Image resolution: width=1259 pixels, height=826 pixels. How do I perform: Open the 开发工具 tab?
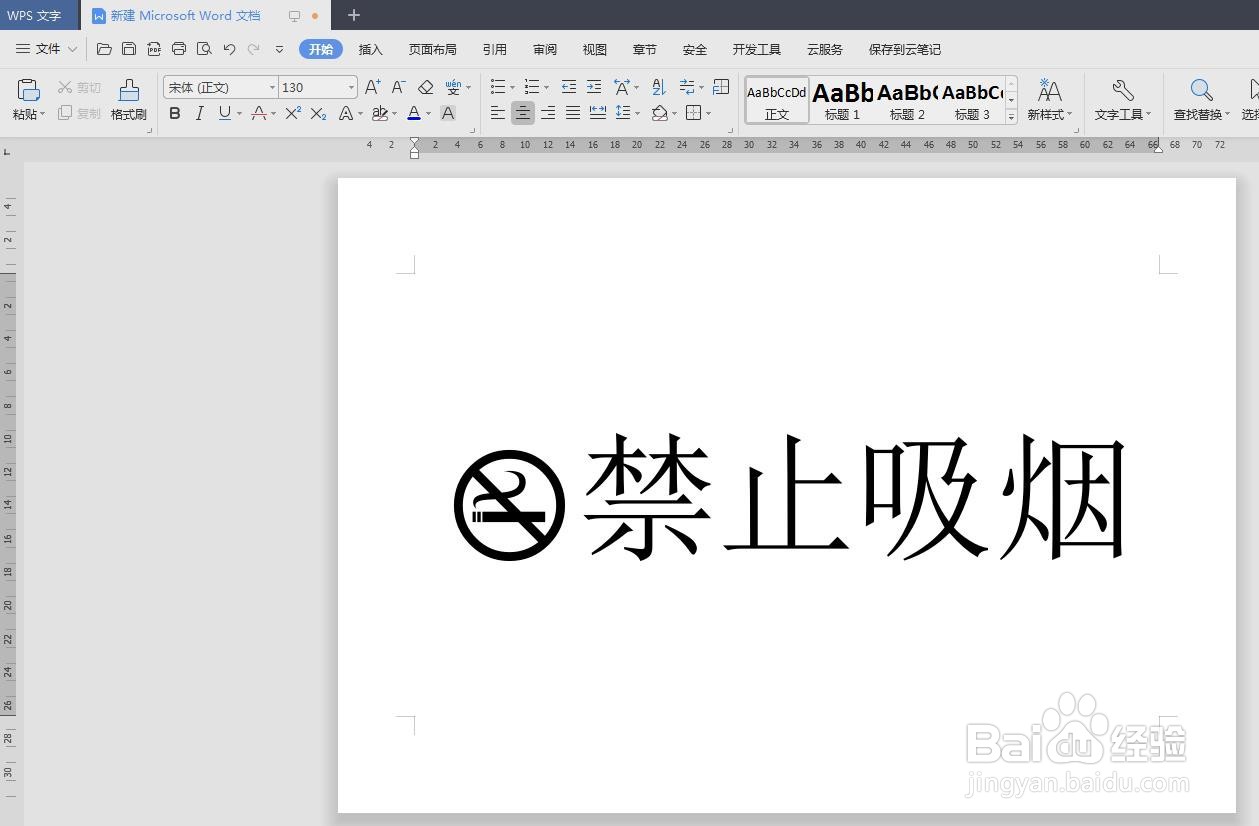click(x=757, y=49)
